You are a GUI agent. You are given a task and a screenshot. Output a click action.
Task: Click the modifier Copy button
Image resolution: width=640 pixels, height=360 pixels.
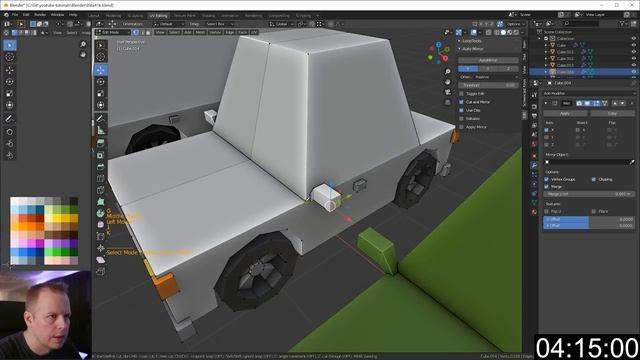pos(612,113)
